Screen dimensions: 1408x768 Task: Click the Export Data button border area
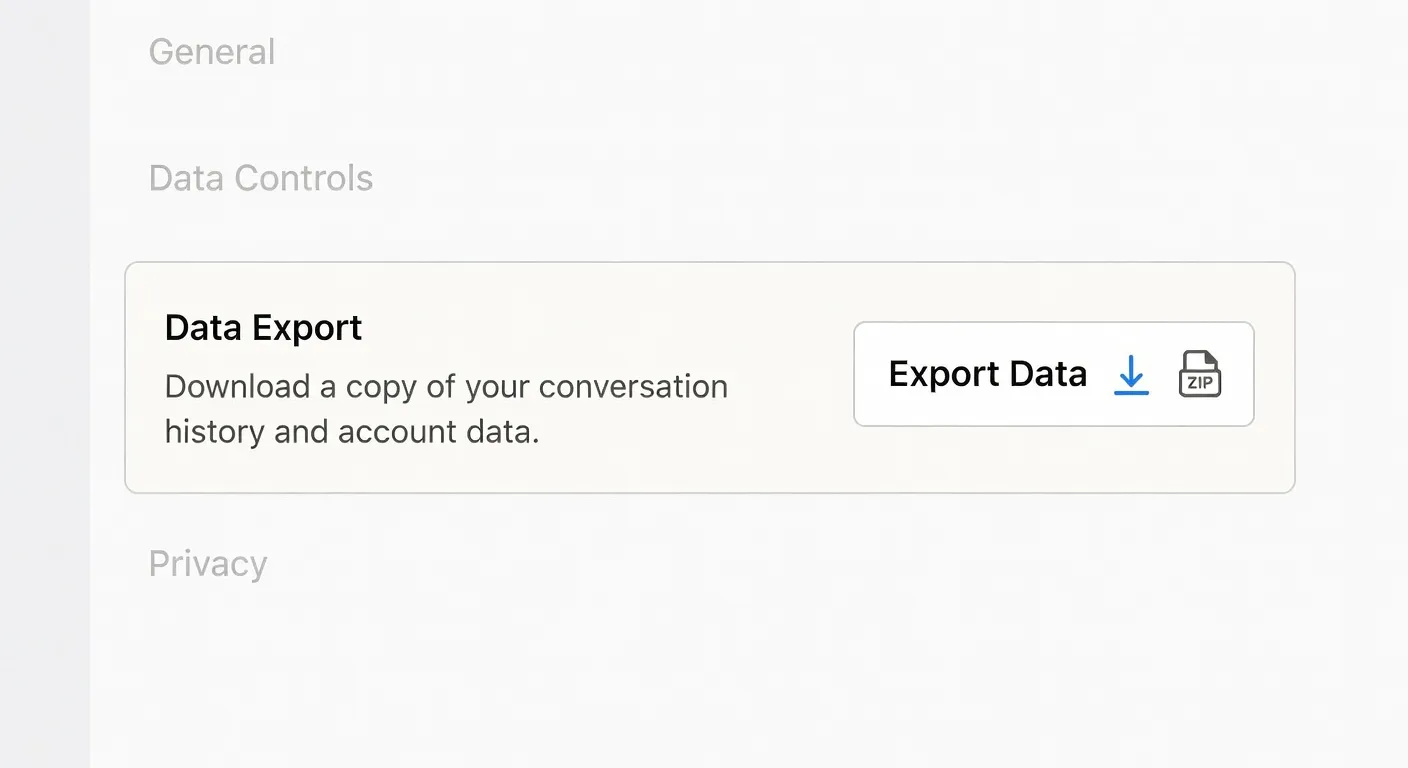pyautogui.click(x=1053, y=324)
